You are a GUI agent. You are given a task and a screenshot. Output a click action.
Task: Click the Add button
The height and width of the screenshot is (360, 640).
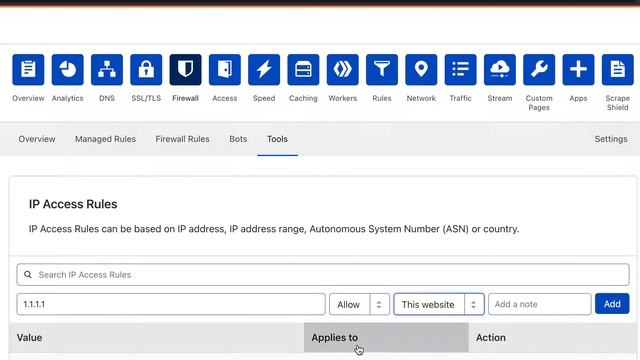[x=612, y=304]
